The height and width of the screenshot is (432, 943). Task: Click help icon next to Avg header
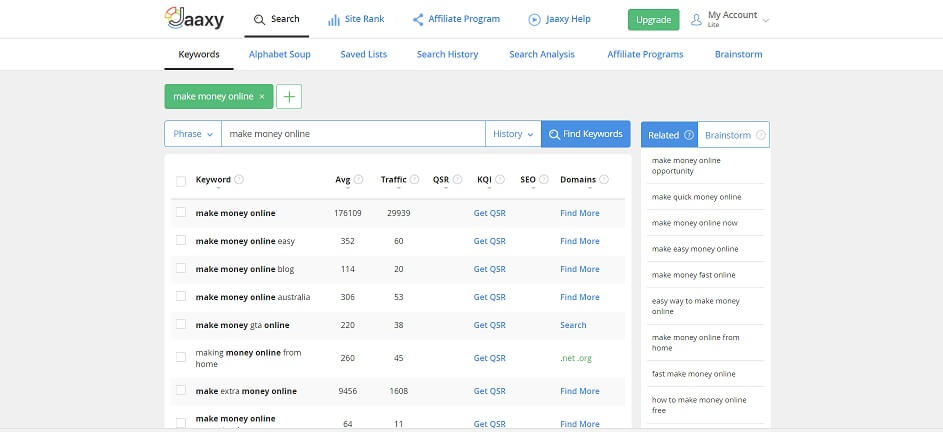pos(358,179)
